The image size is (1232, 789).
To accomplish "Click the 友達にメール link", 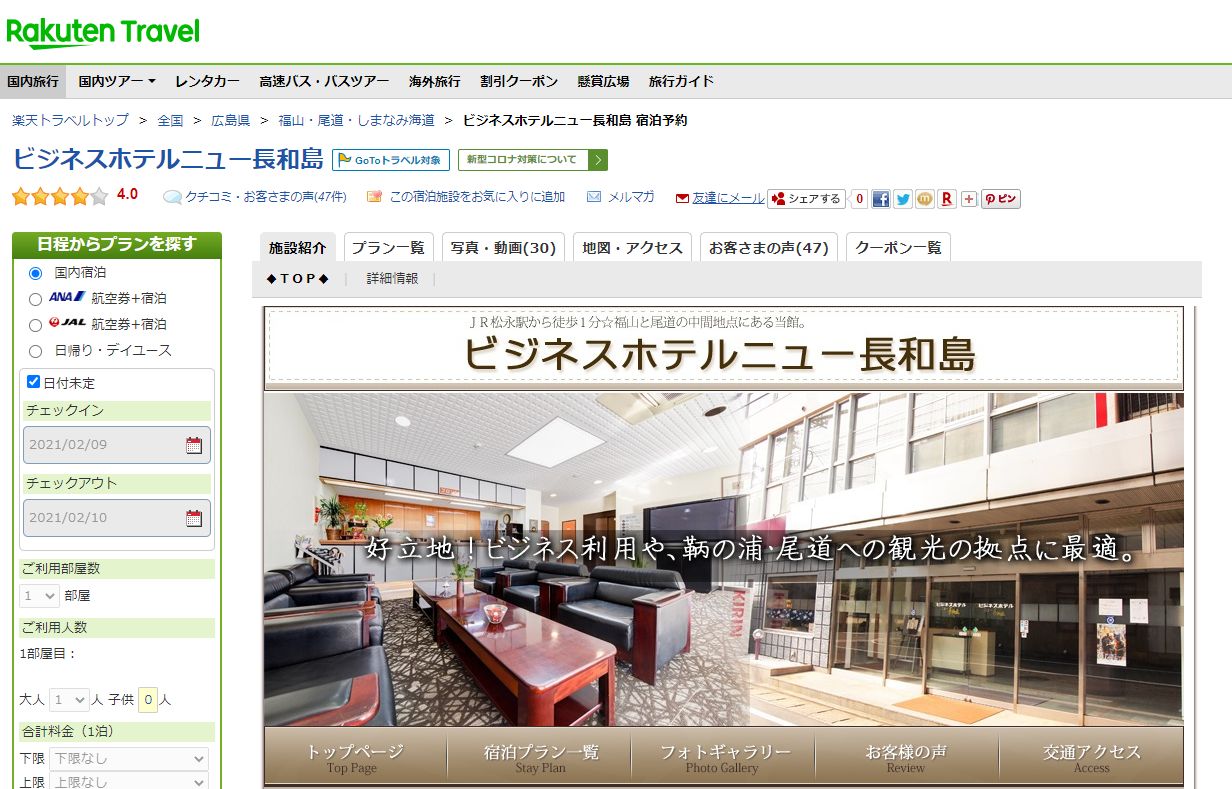I will pyautogui.click(x=728, y=198).
